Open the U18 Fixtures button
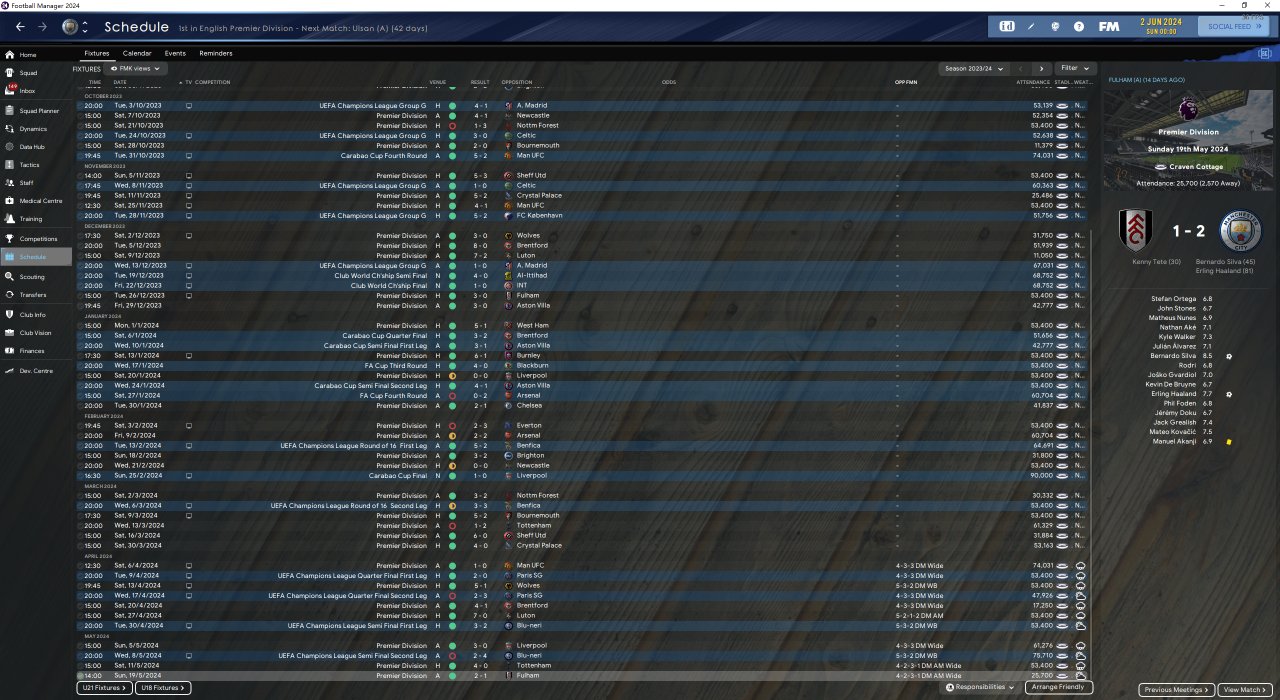 coord(163,688)
